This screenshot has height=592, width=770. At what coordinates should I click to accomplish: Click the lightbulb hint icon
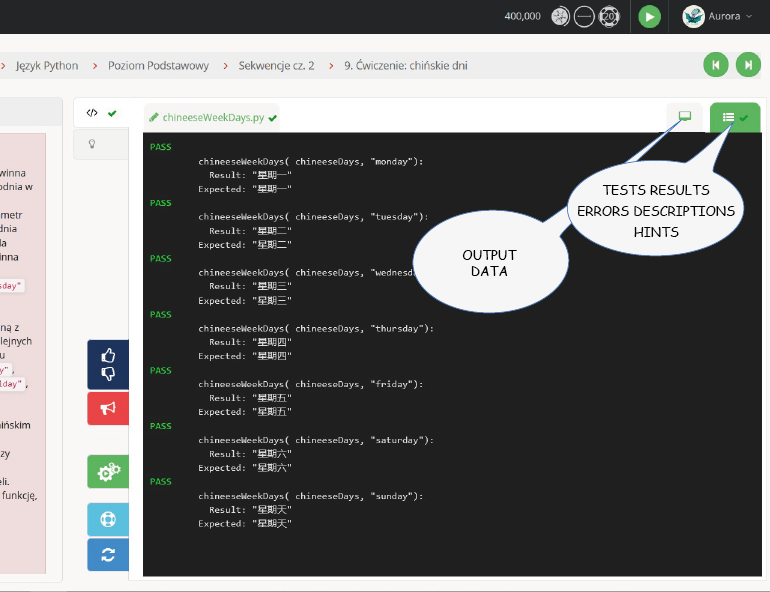(x=92, y=144)
